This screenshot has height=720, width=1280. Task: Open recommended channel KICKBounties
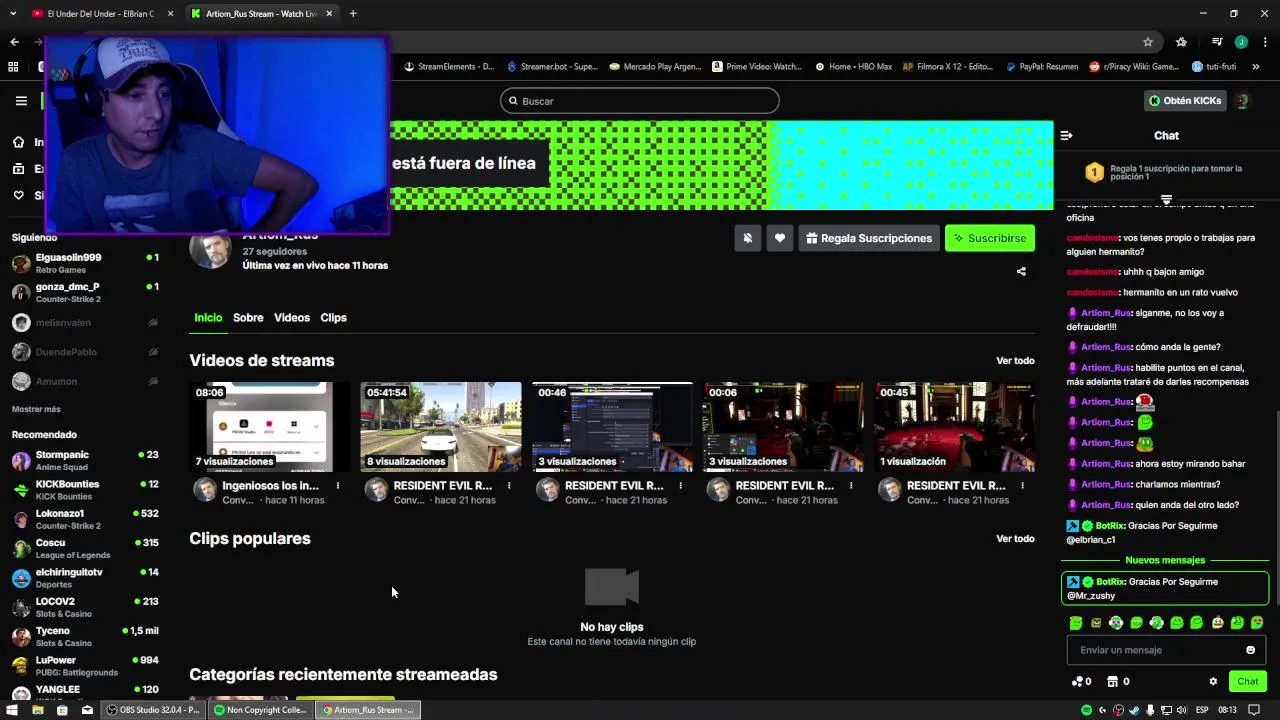click(85, 490)
